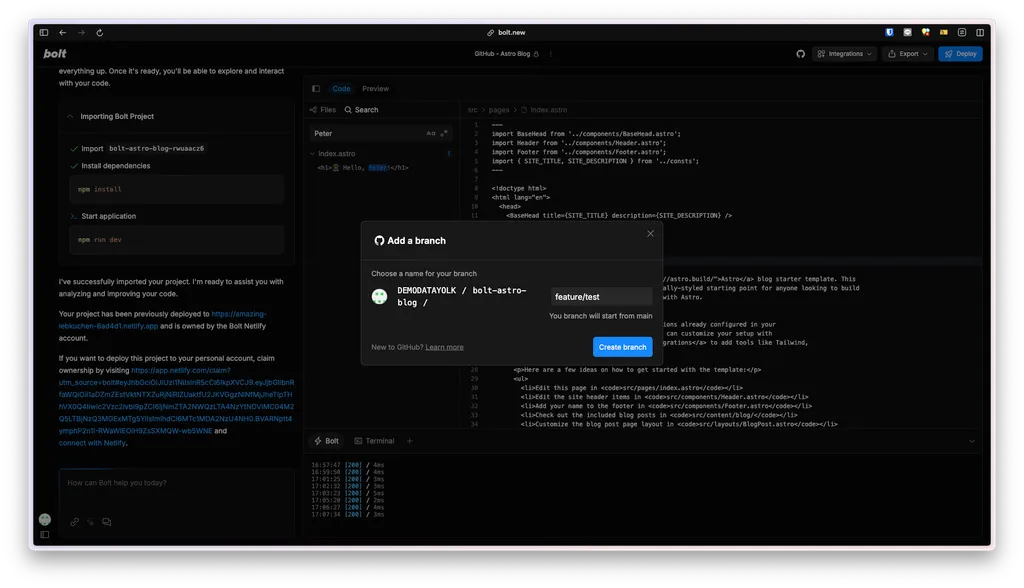Close the Add a branch dialog

coord(650,233)
